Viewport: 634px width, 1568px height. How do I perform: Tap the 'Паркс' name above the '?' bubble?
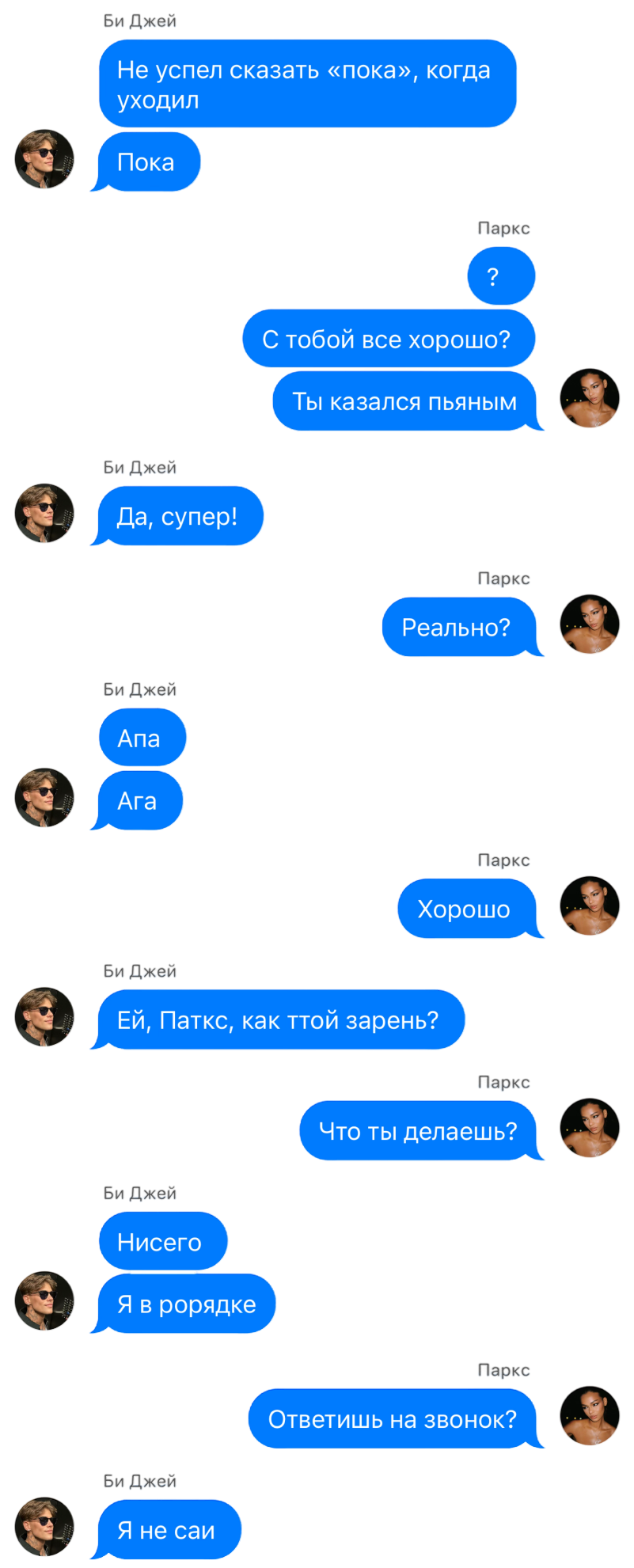pyautogui.click(x=503, y=228)
